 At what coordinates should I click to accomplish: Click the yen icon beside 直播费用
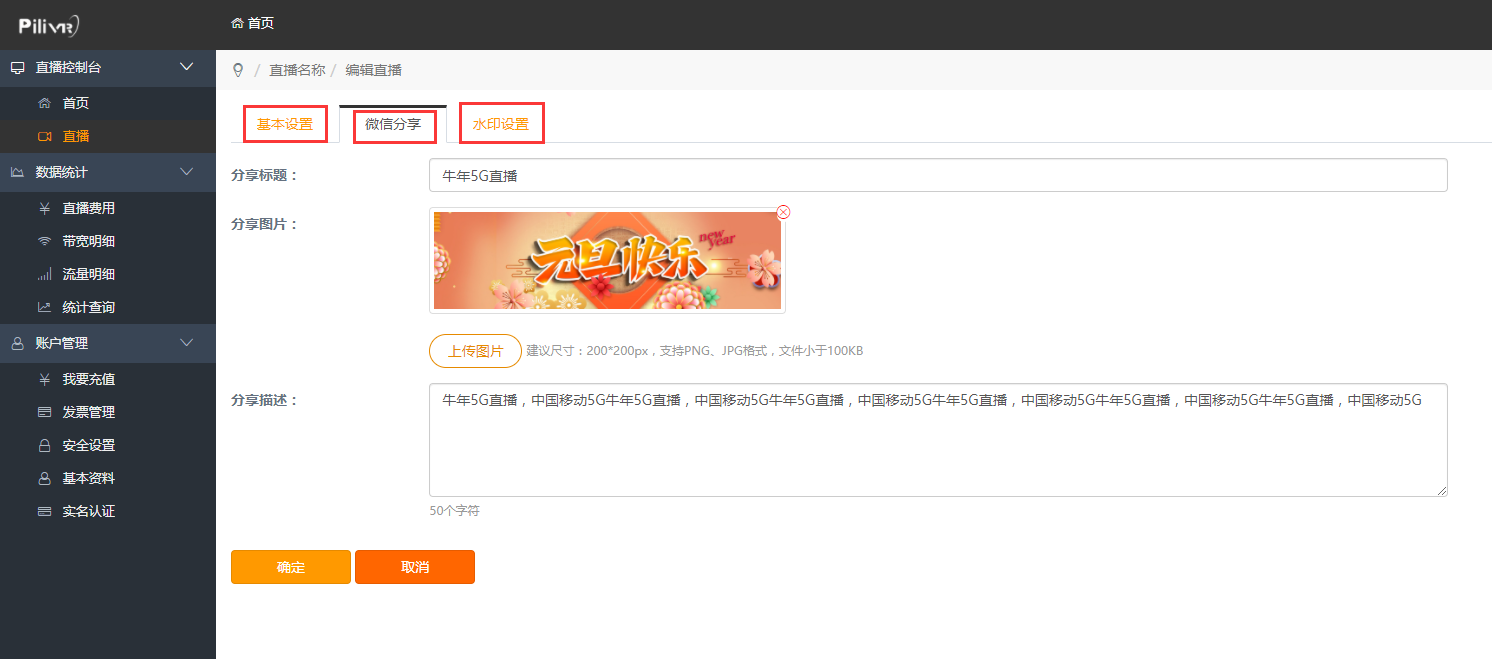44,208
